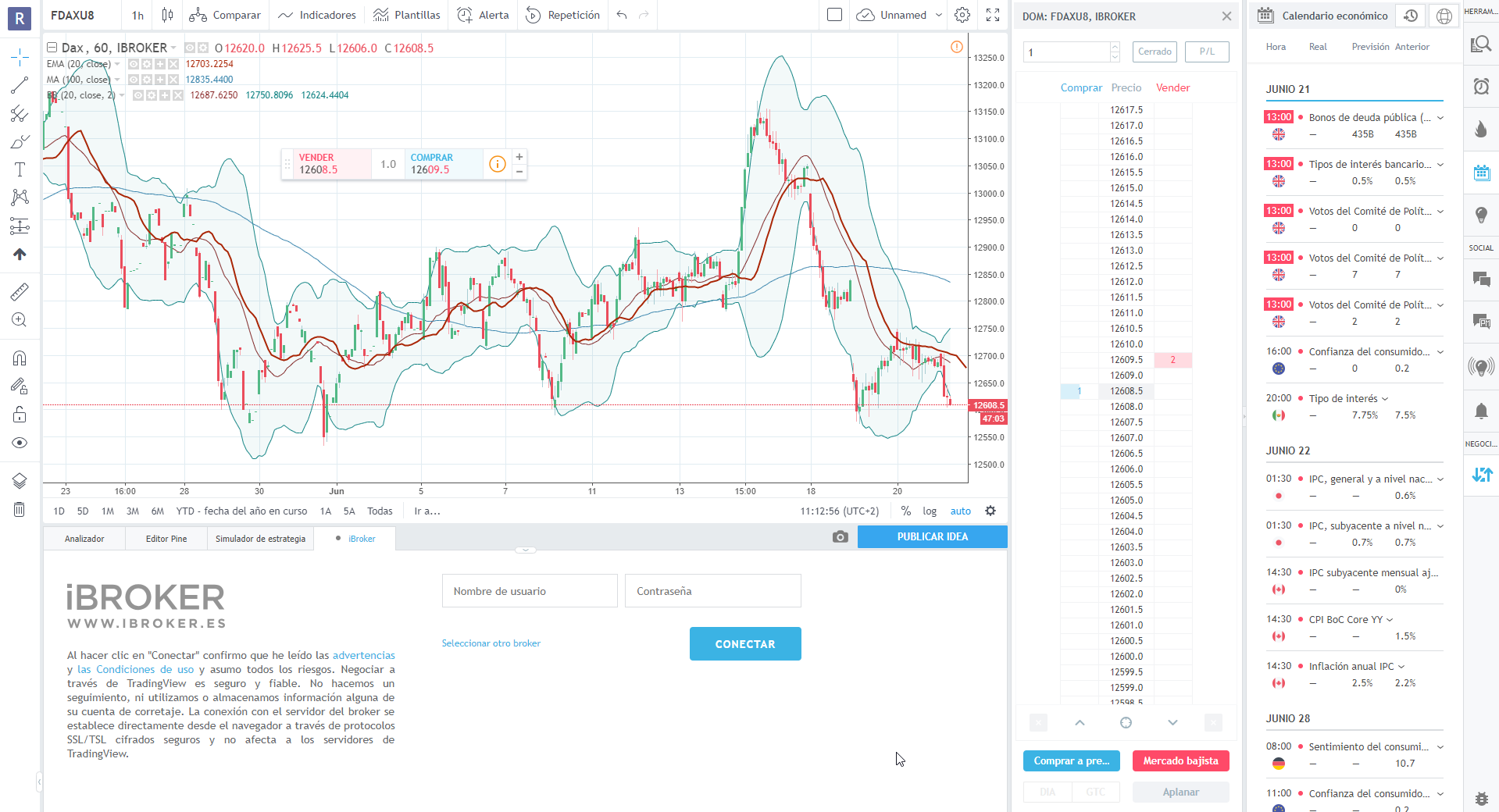Open the chart zoom-in tool
1499x812 pixels.
pos(20,319)
